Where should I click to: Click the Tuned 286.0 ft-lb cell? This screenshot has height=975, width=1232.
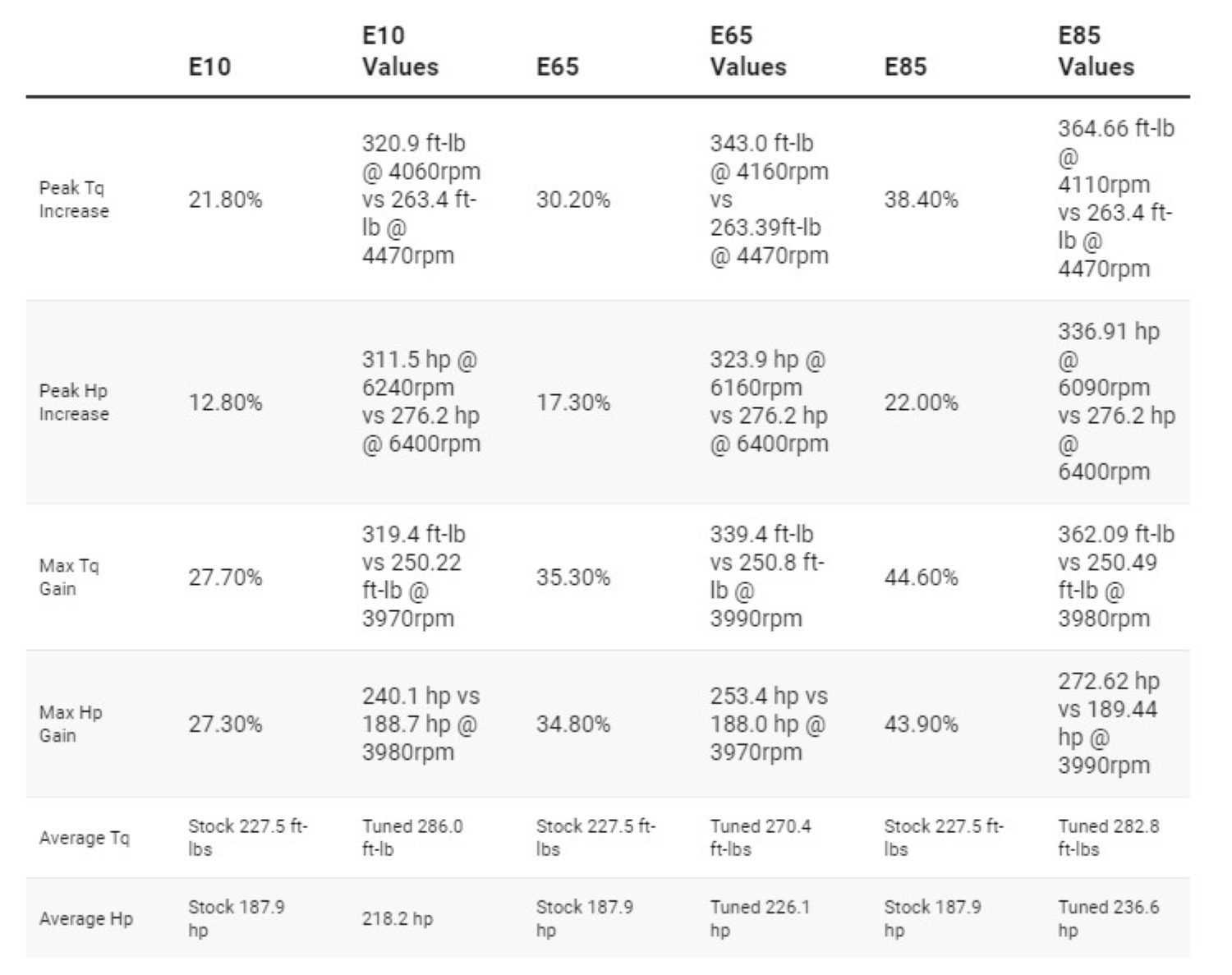[x=412, y=838]
